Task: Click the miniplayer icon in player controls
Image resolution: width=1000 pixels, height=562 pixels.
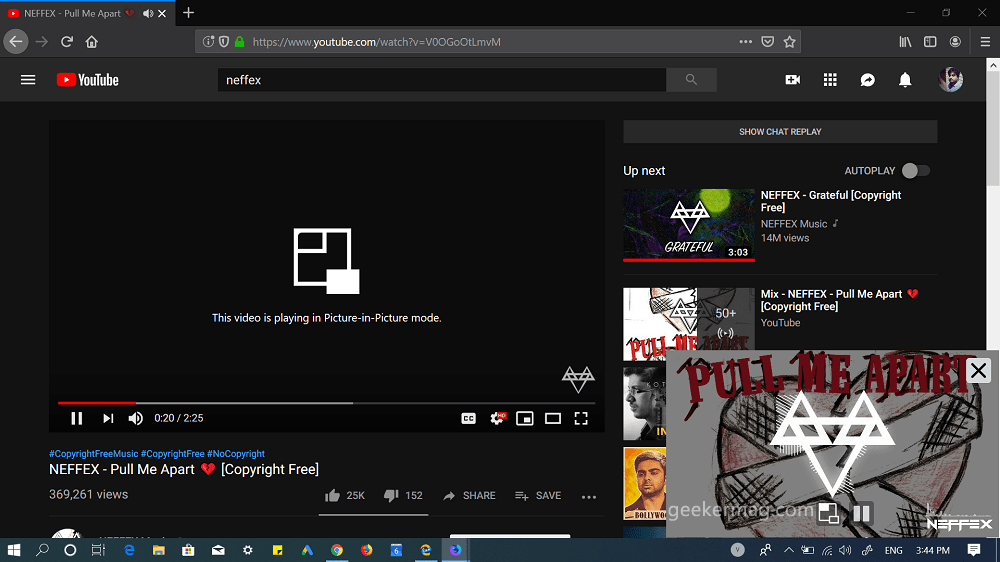Action: tap(525, 418)
